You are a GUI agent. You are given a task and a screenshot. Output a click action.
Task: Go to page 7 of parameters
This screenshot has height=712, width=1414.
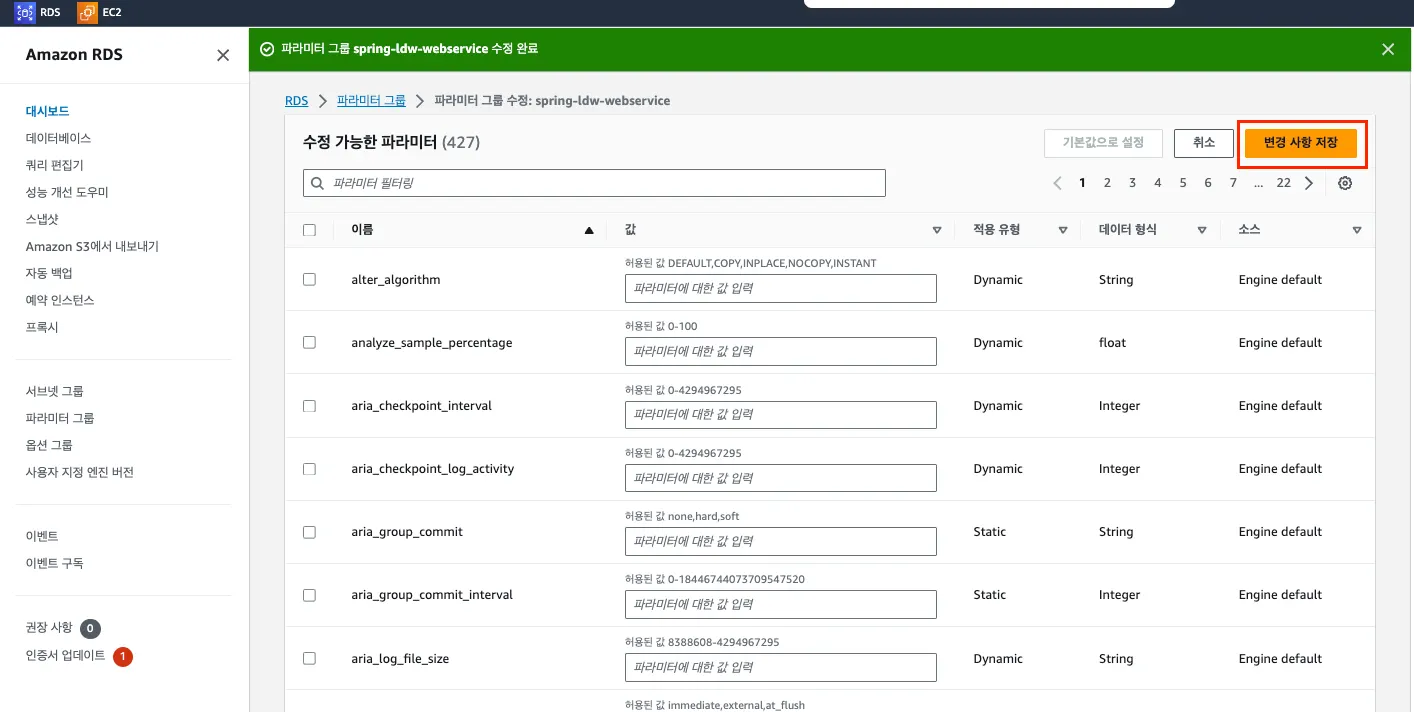1233,183
